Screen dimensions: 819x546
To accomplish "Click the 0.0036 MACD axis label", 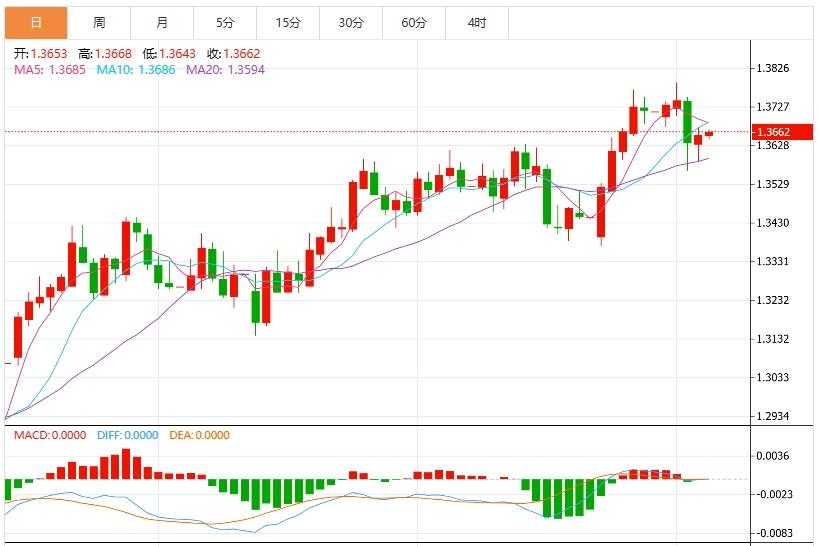I will click(x=773, y=456).
